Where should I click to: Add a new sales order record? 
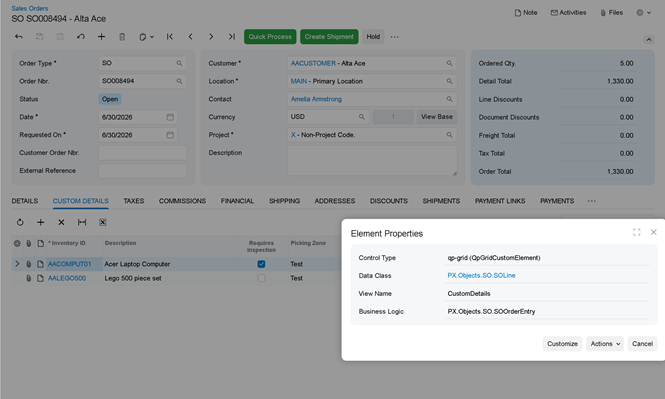(x=101, y=37)
